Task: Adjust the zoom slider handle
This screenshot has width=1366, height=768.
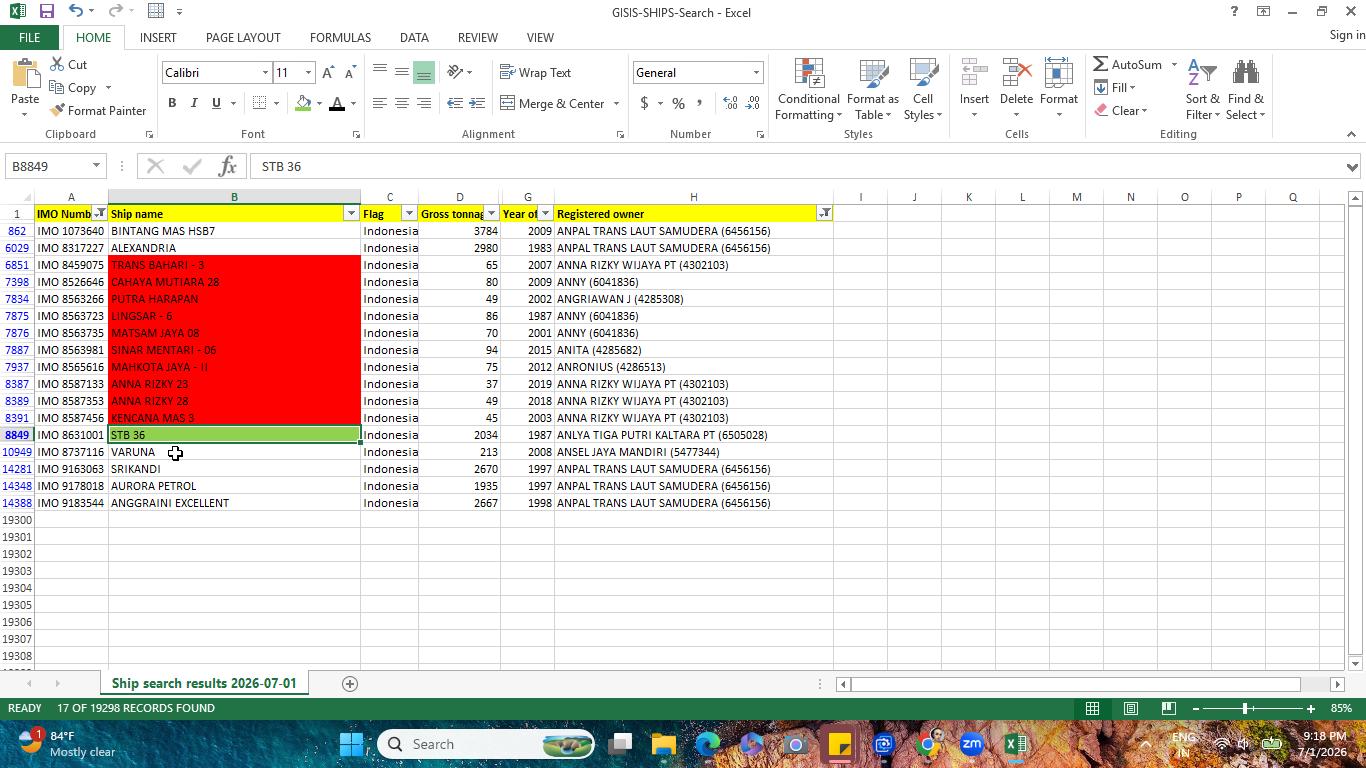Action: [x=1245, y=708]
